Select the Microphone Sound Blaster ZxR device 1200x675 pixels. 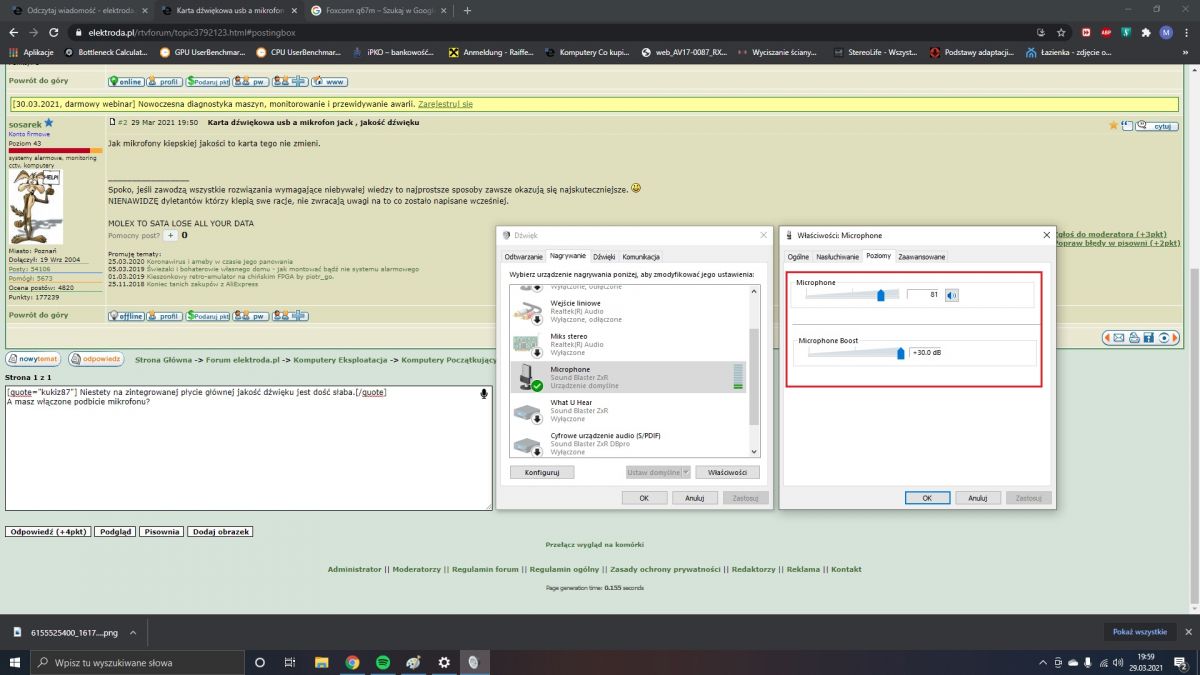pyautogui.click(x=628, y=377)
